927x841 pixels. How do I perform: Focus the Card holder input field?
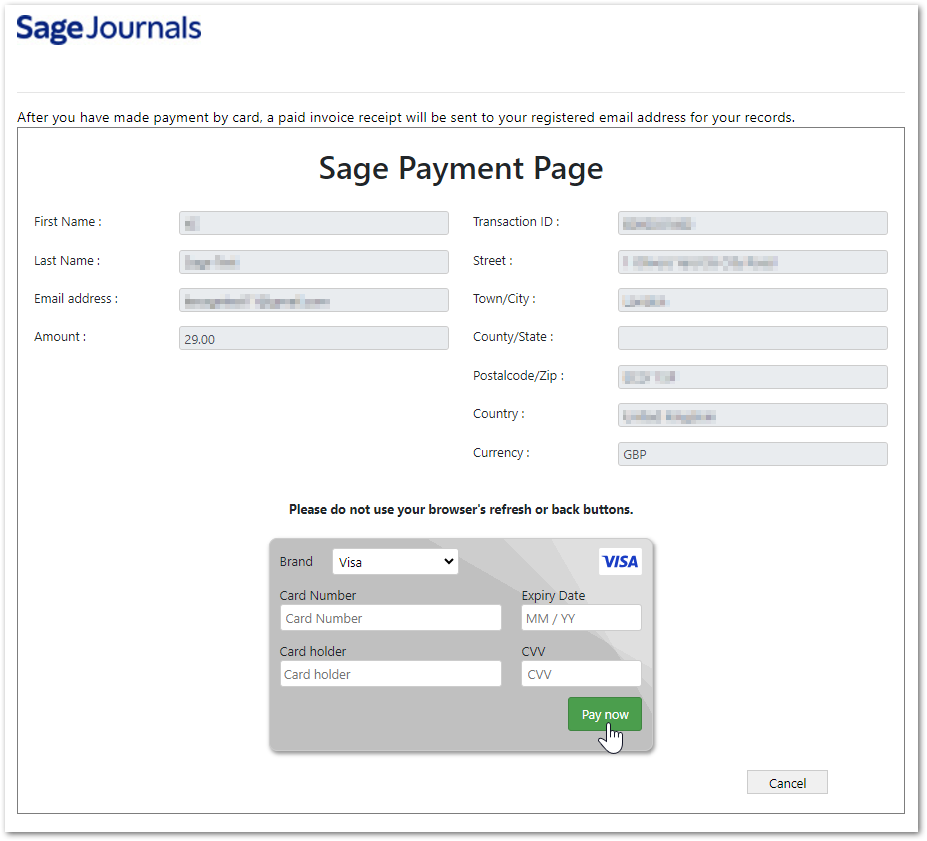point(391,674)
